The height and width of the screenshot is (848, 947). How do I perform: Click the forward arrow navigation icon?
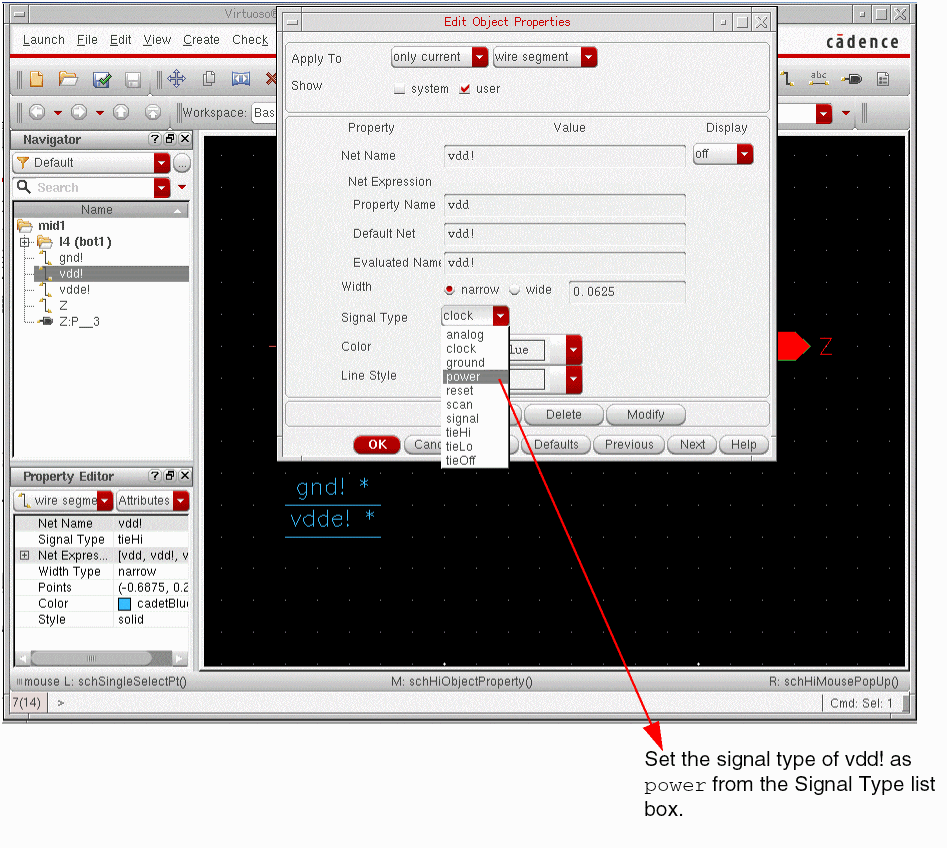(x=79, y=112)
